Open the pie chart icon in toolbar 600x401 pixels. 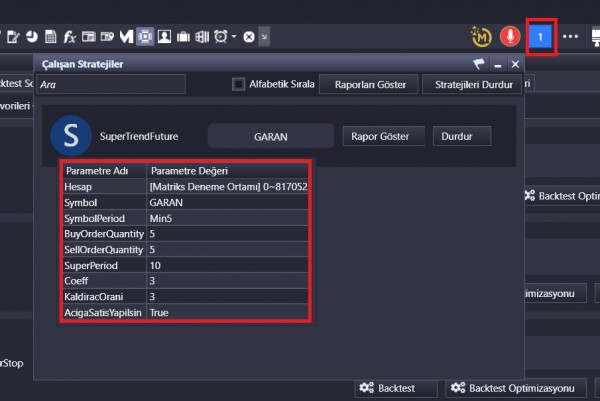click(x=32, y=37)
